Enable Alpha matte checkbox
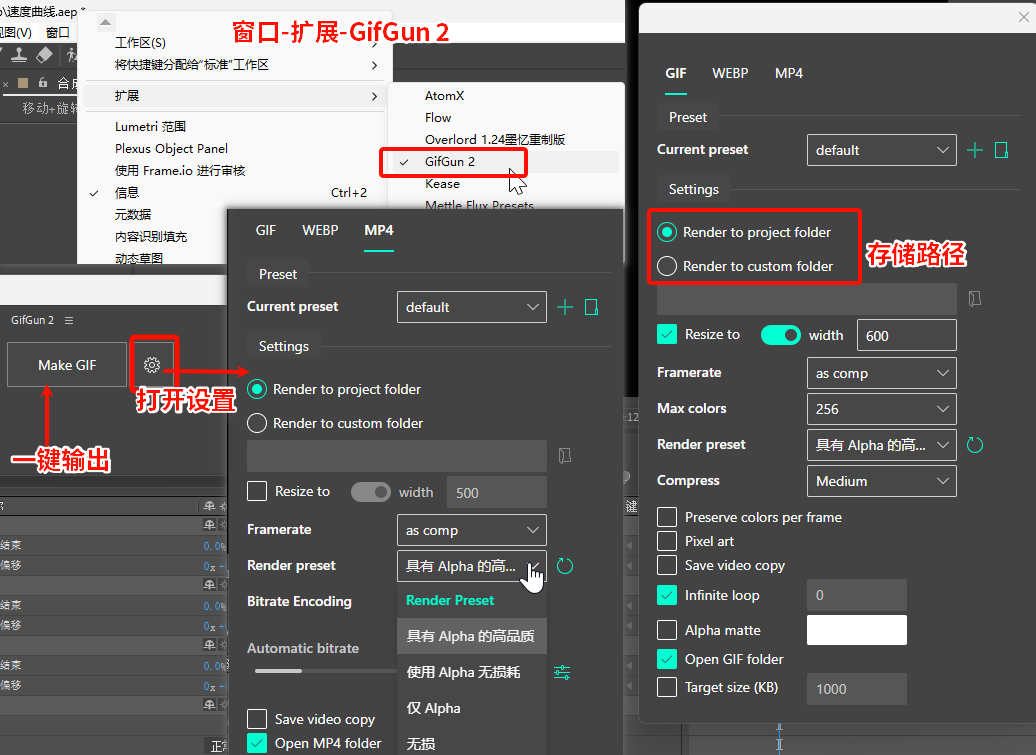The height and width of the screenshot is (755, 1036). coord(667,630)
